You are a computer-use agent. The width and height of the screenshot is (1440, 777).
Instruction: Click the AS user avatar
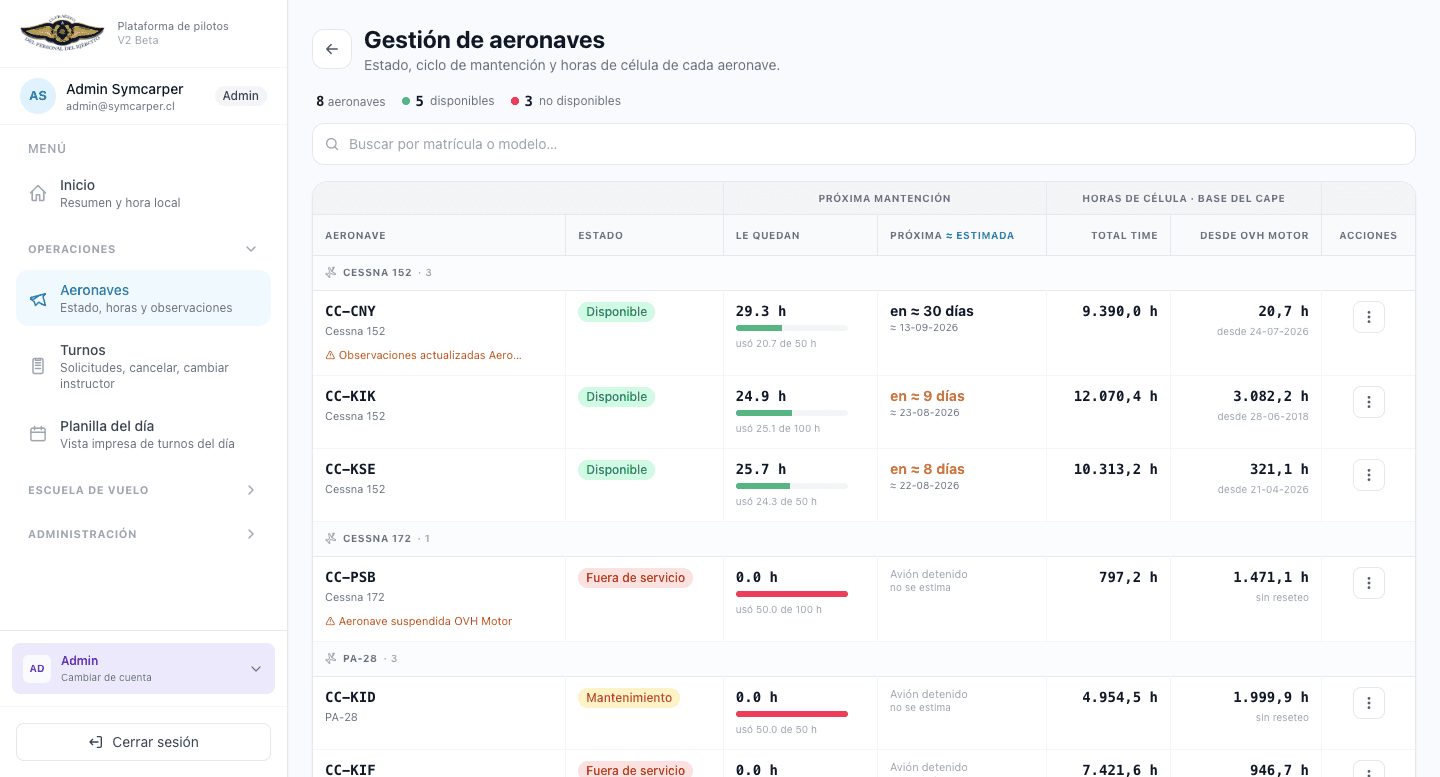point(38,96)
